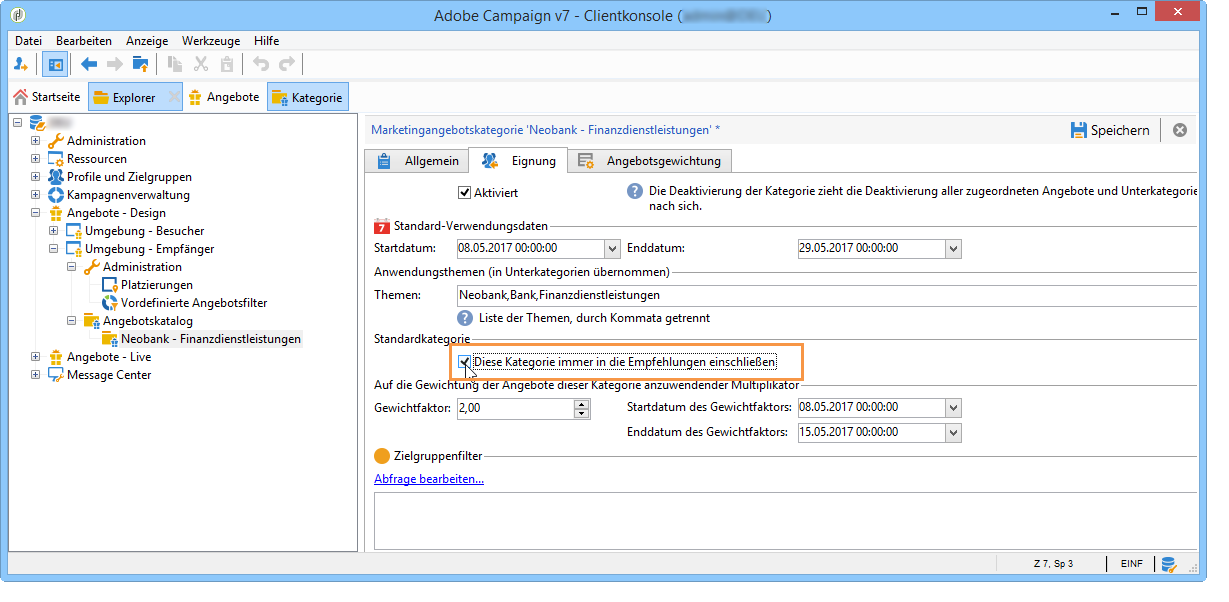Switch to the Eignung tab
Image resolution: width=1229 pixels, height=602 pixels.
pos(519,160)
